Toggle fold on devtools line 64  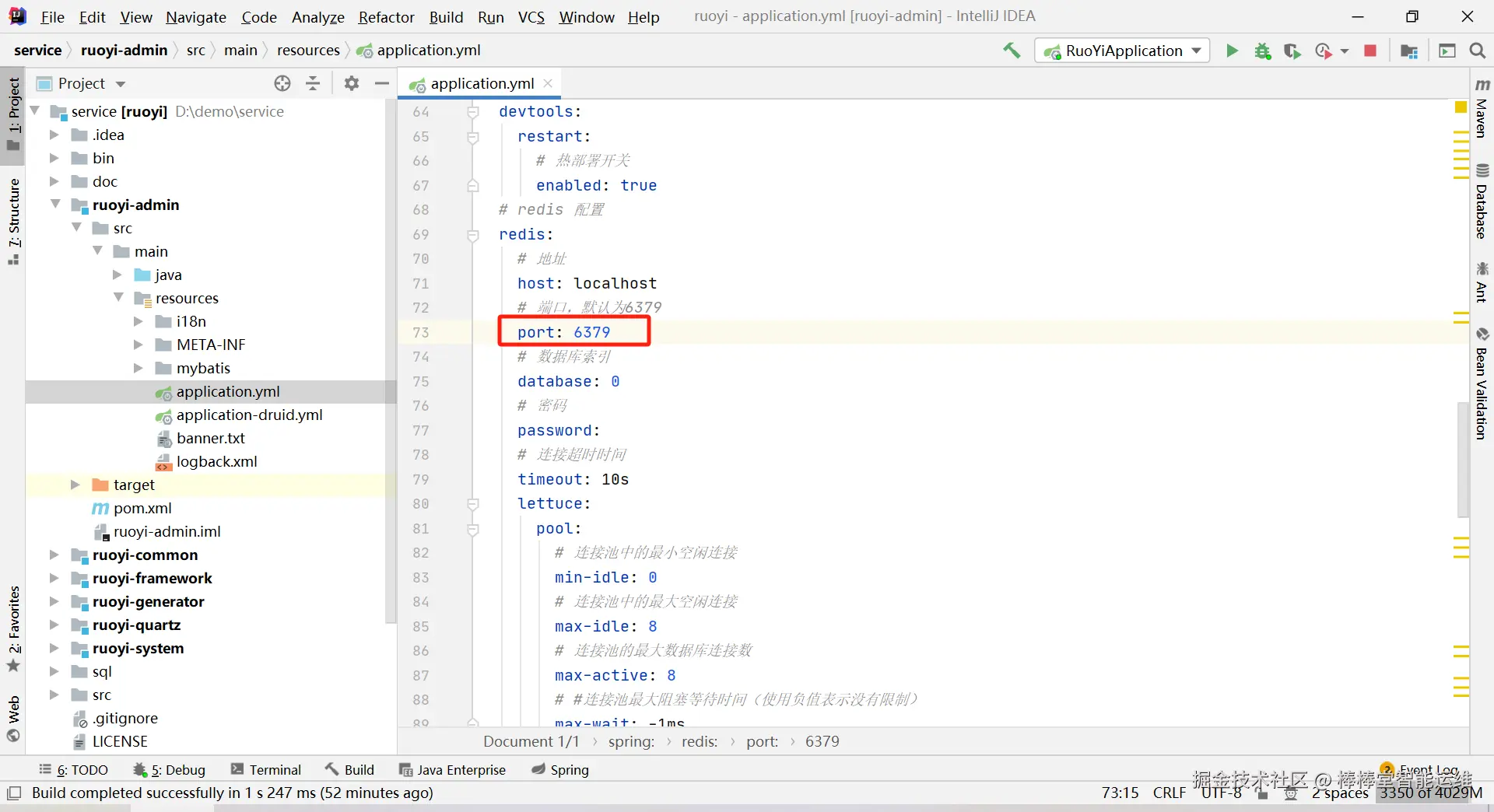point(472,112)
